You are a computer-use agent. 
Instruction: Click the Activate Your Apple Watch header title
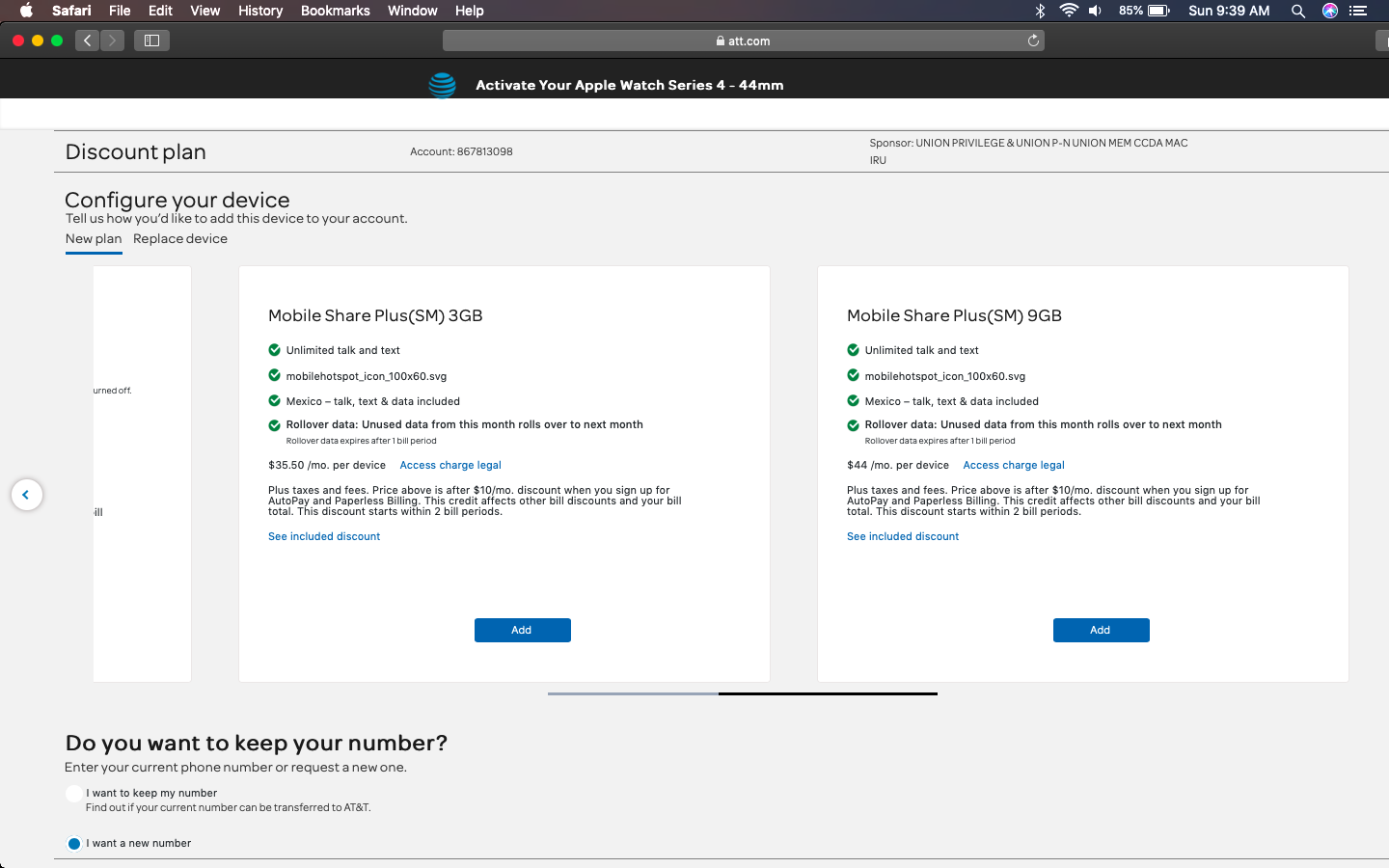coord(630,85)
